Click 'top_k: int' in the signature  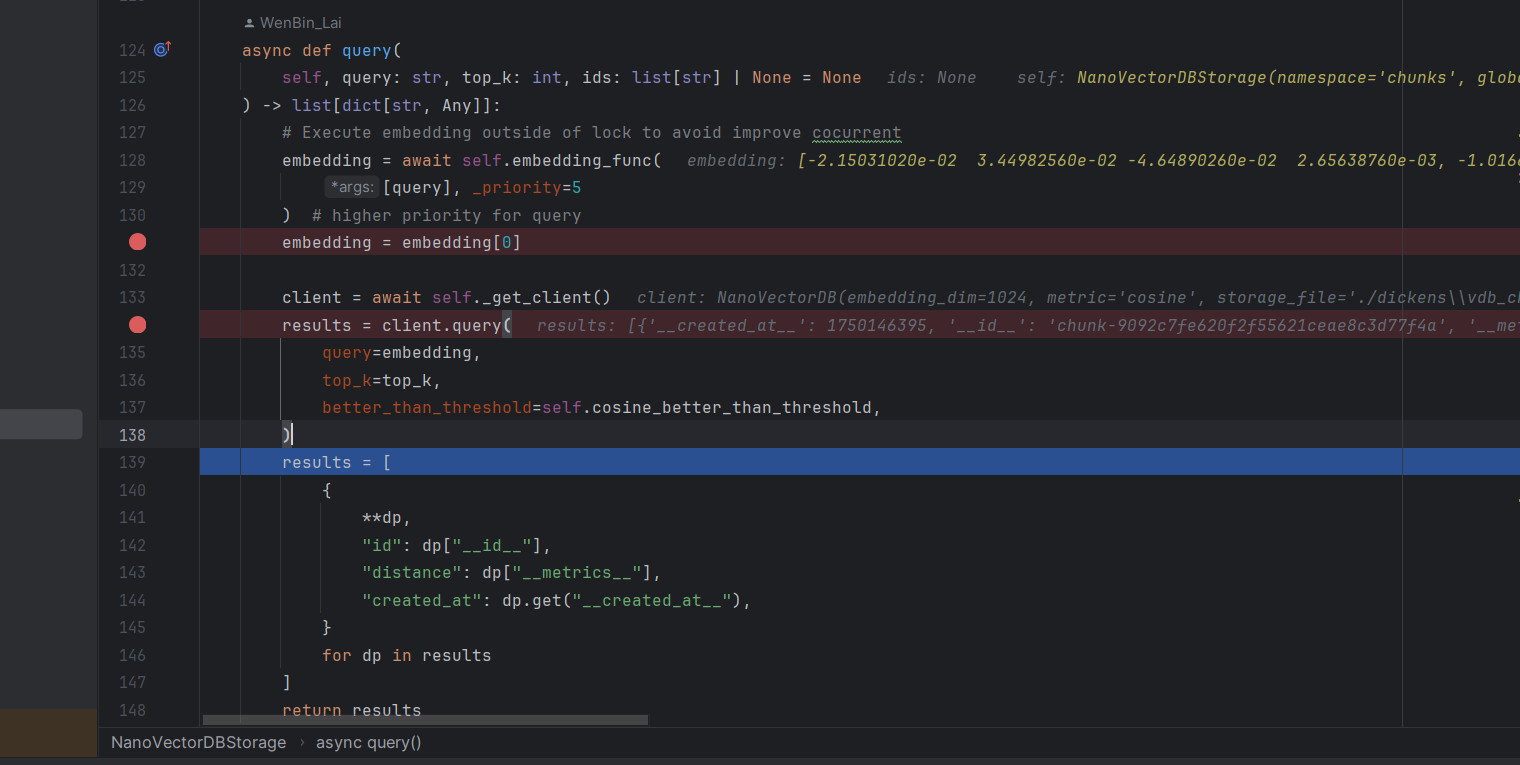click(512, 78)
